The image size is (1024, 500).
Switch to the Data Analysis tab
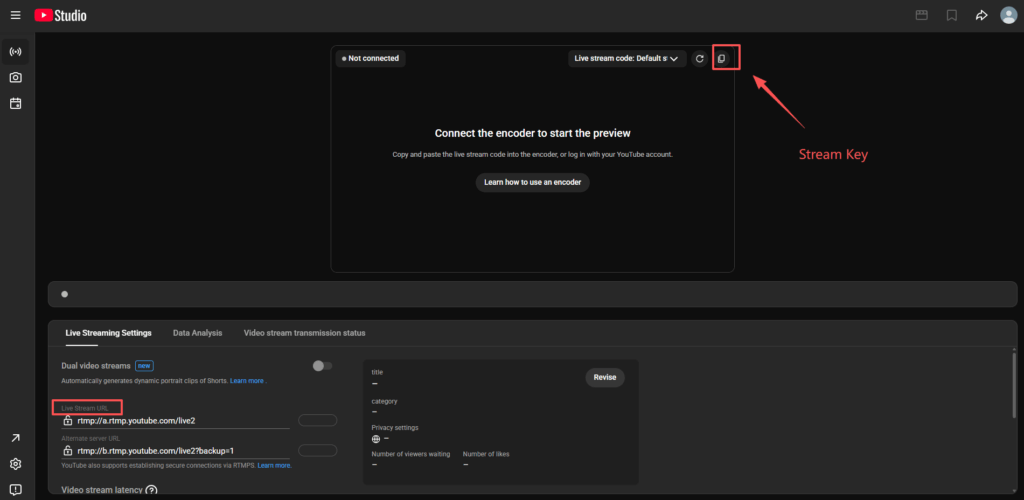[197, 333]
